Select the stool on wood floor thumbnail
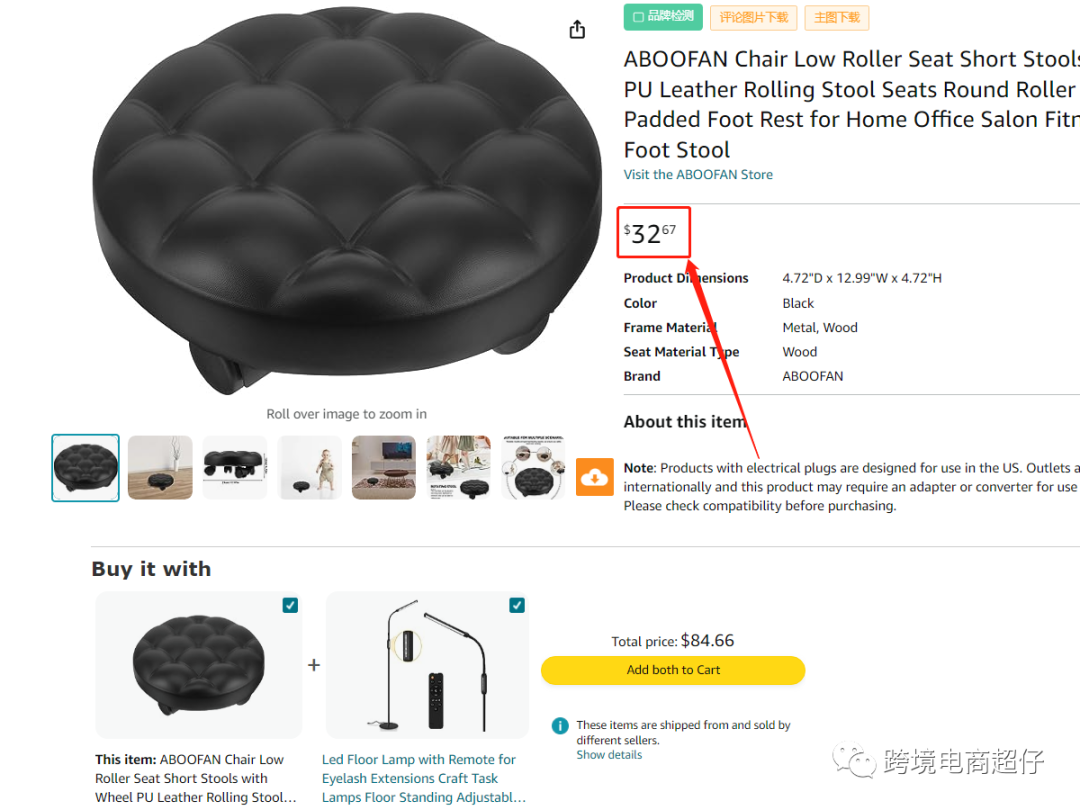Image resolution: width=1080 pixels, height=810 pixels. [x=160, y=468]
